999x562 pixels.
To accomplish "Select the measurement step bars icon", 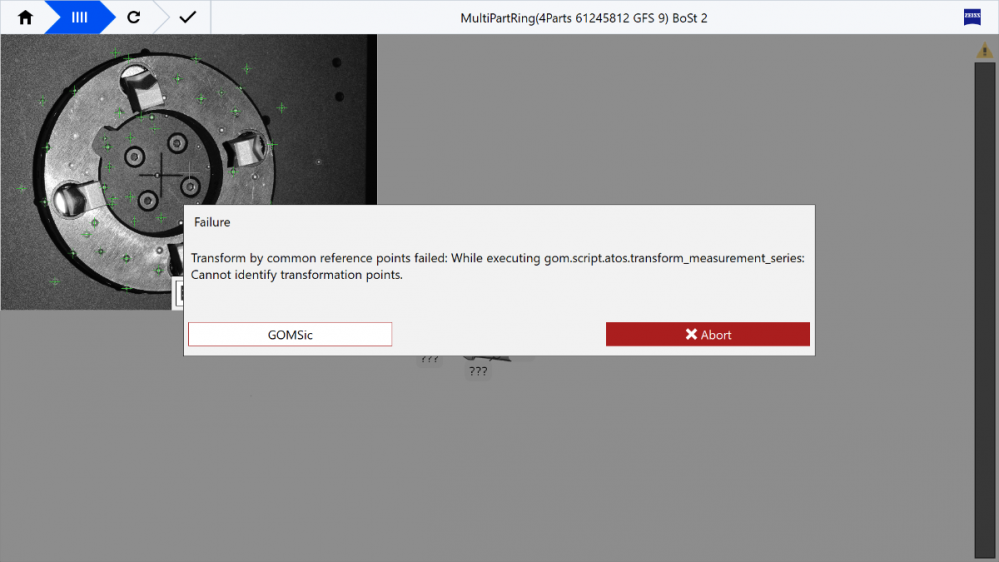I will 80,17.
